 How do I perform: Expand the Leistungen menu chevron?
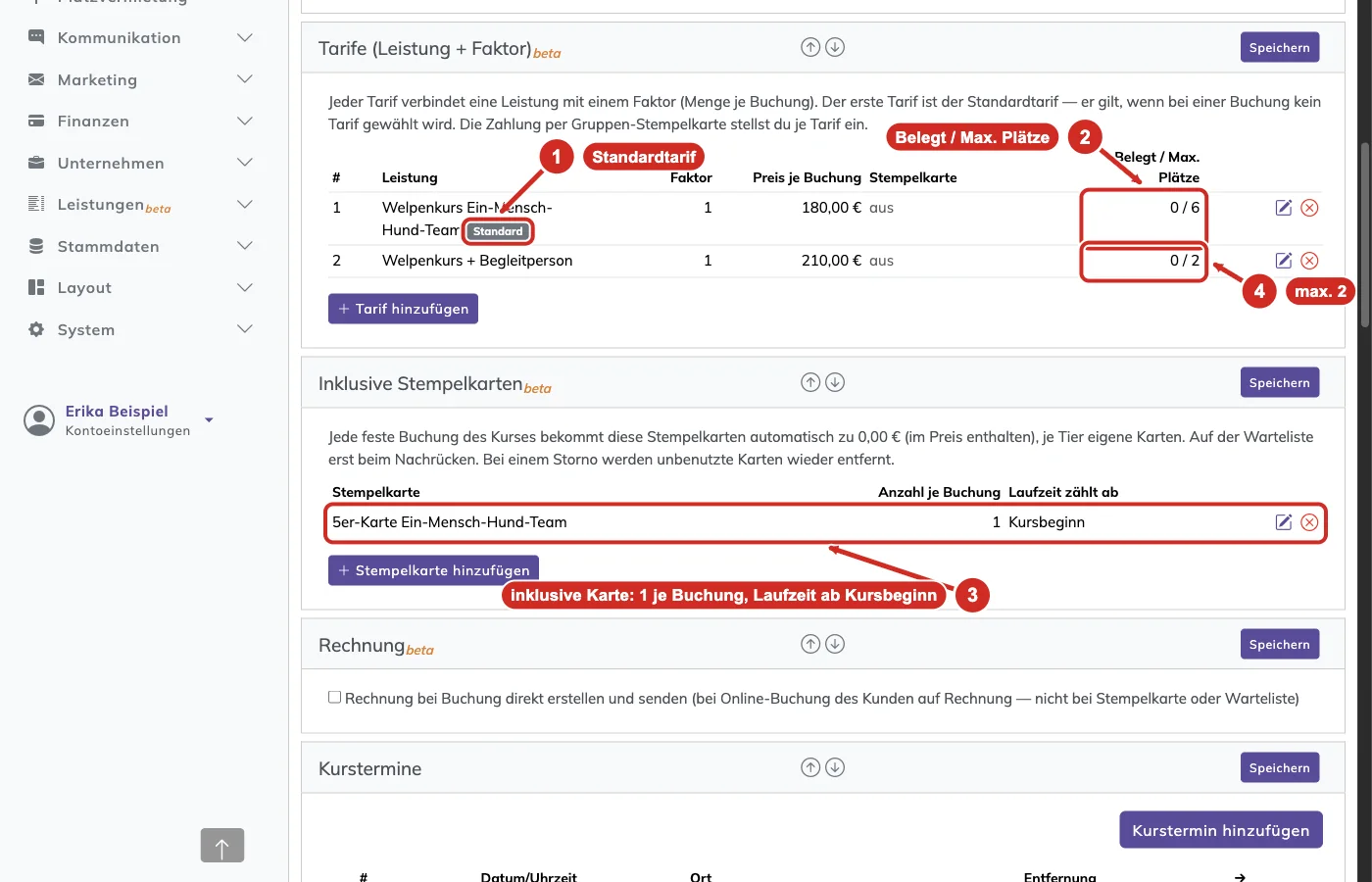(245, 204)
